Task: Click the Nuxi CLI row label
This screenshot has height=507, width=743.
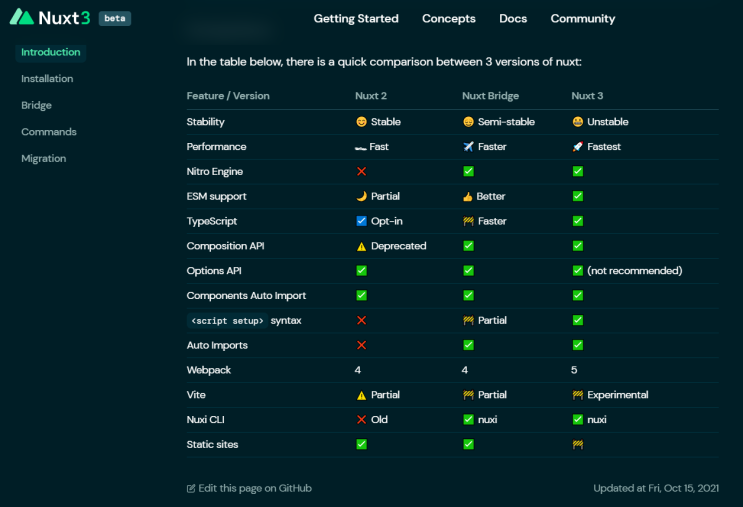Action: point(206,419)
